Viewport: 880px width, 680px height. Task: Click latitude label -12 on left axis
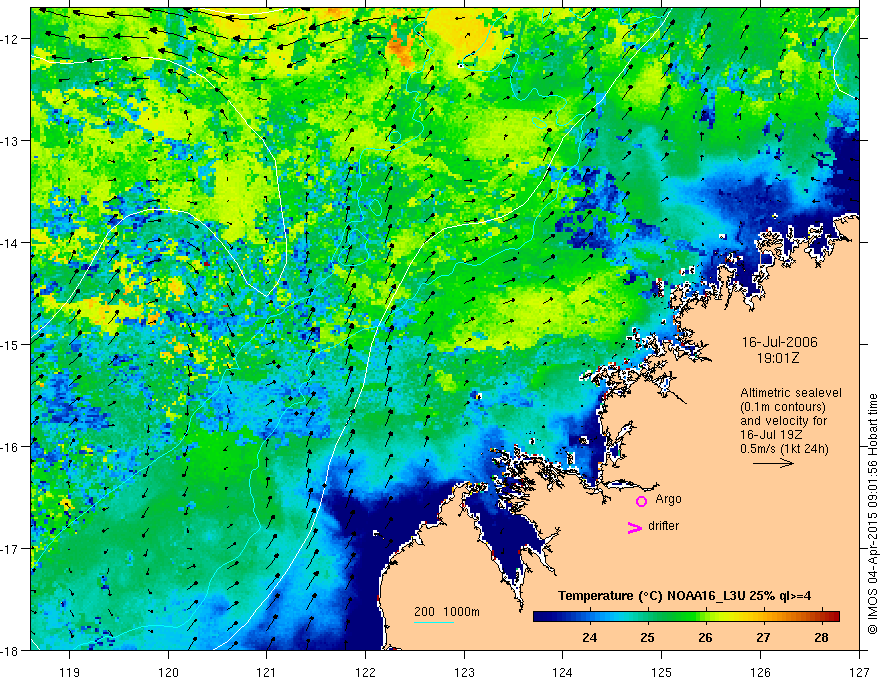click(11, 39)
